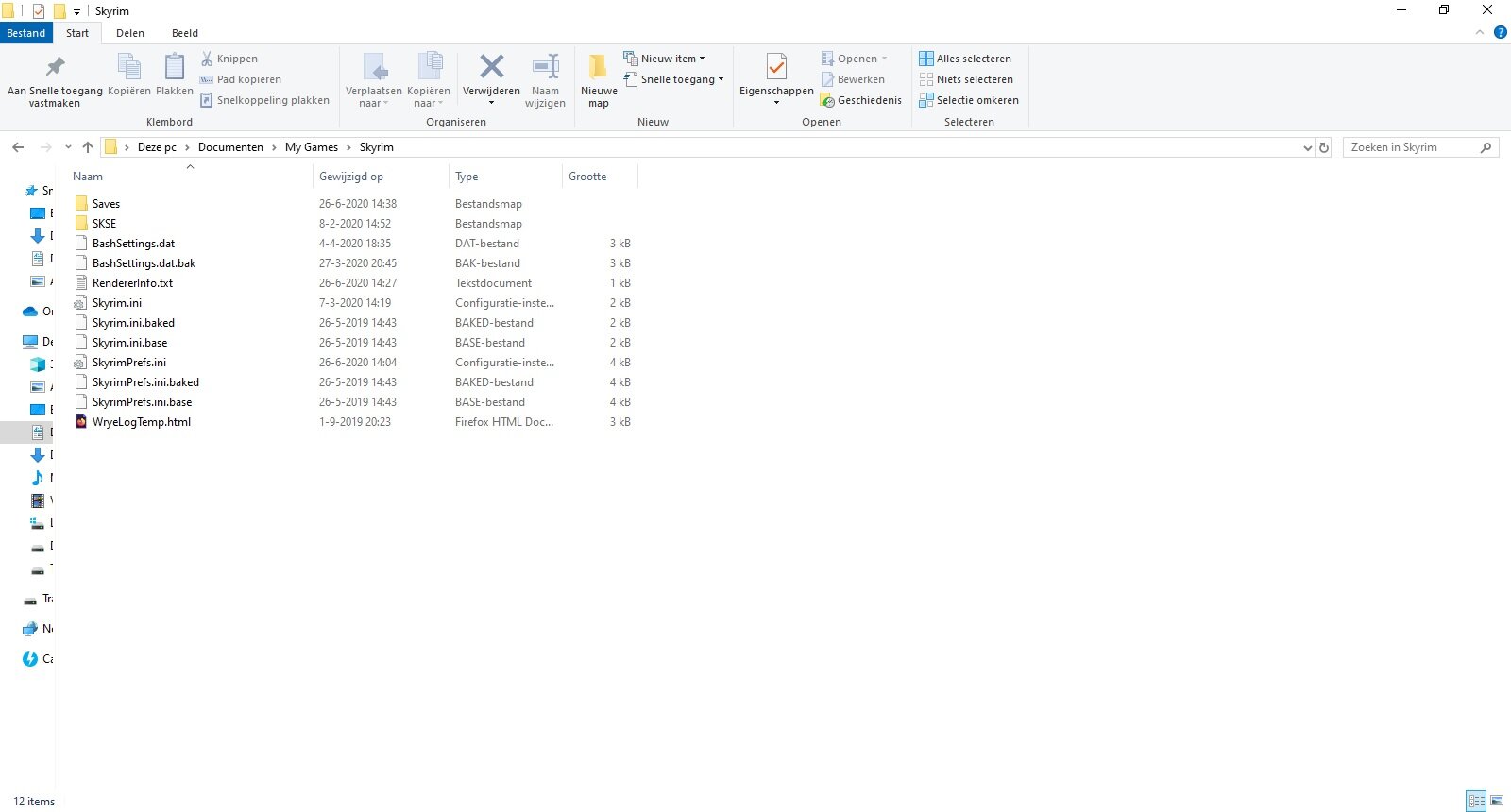Open the film strip videos folder in sidebar

point(38,500)
